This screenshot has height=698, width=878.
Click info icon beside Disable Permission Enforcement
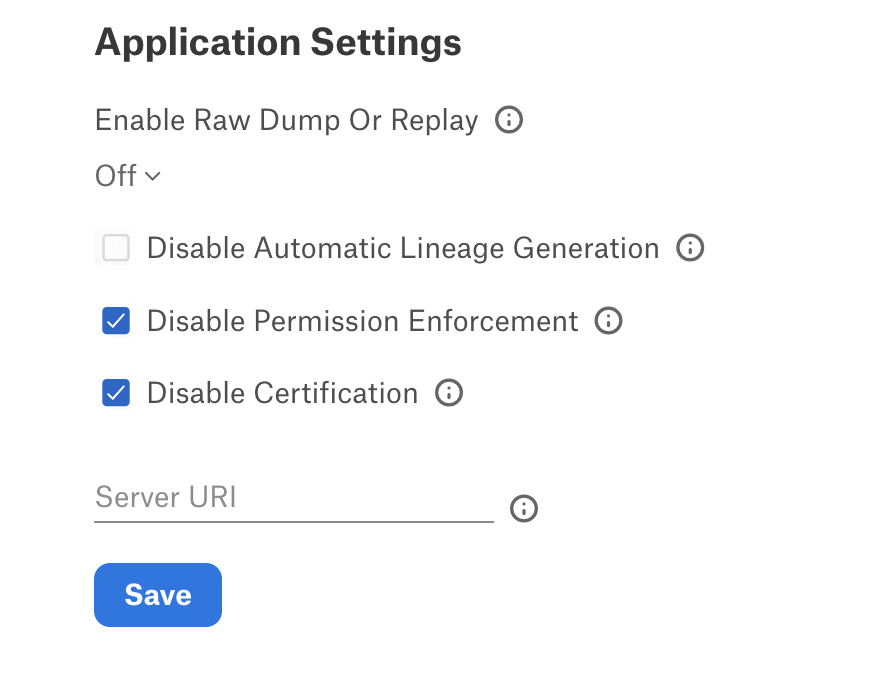[608, 321]
